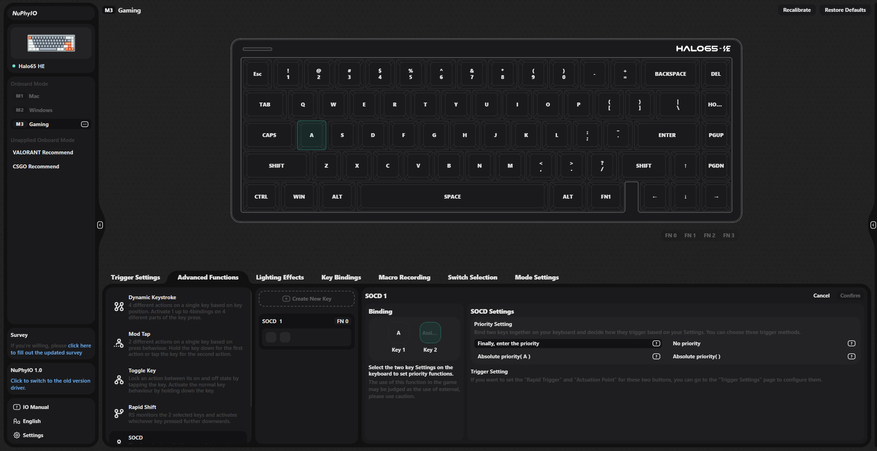Select the Key 2 binding slot
Image resolution: width=877 pixels, height=451 pixels.
click(x=430, y=333)
